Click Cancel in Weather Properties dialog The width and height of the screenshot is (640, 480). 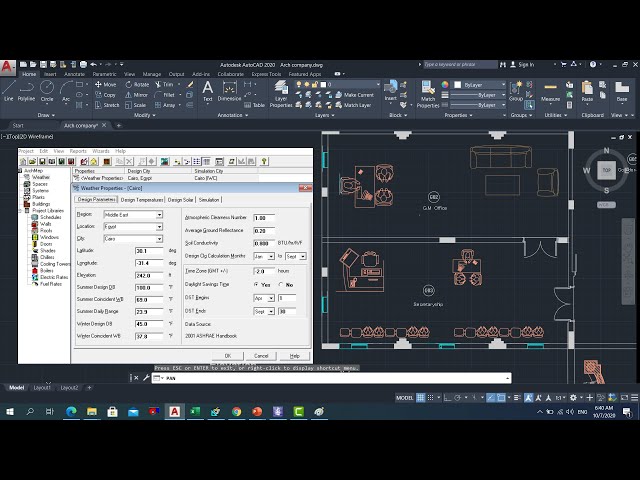click(261, 356)
